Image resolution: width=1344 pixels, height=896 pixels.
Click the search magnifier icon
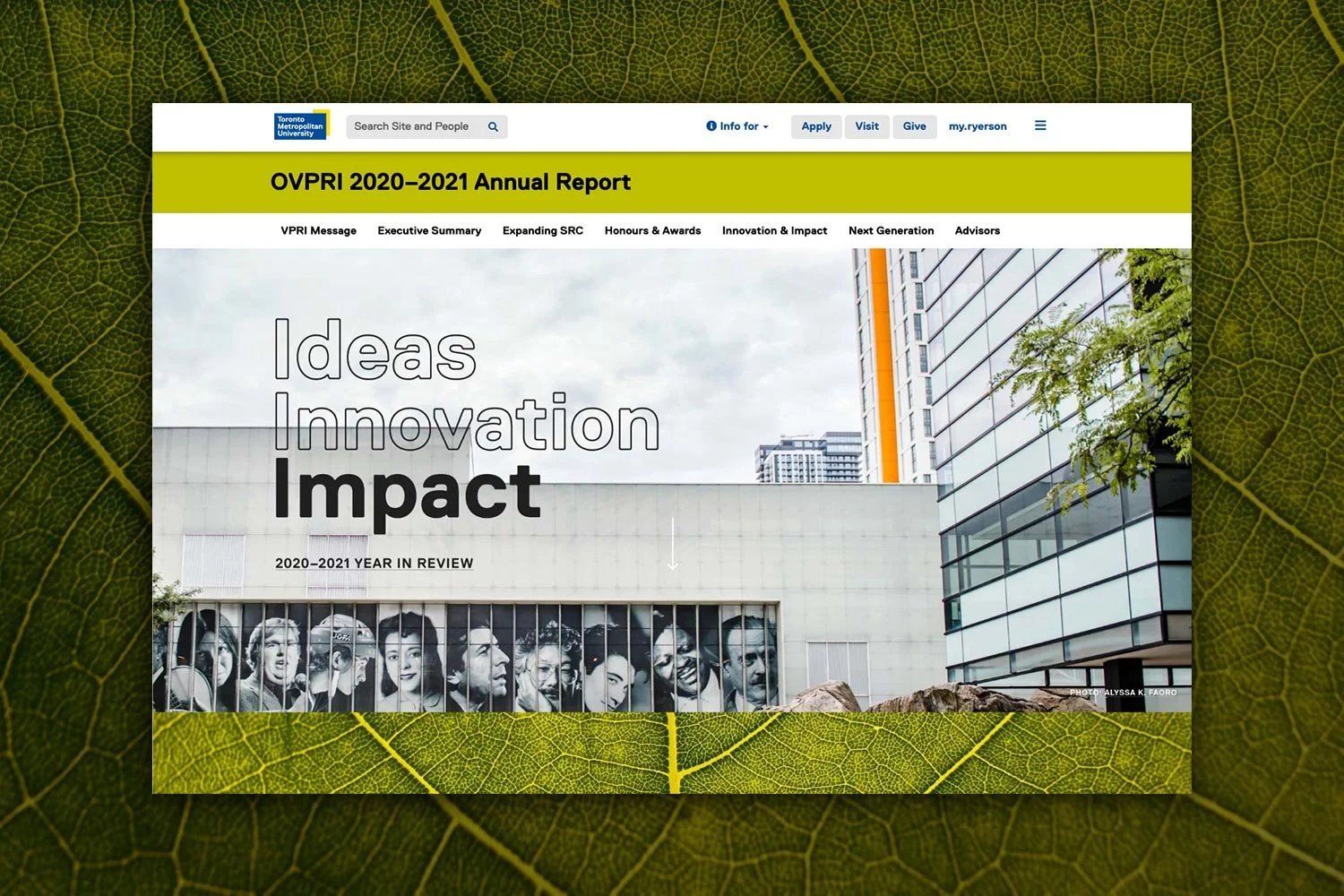tap(493, 127)
